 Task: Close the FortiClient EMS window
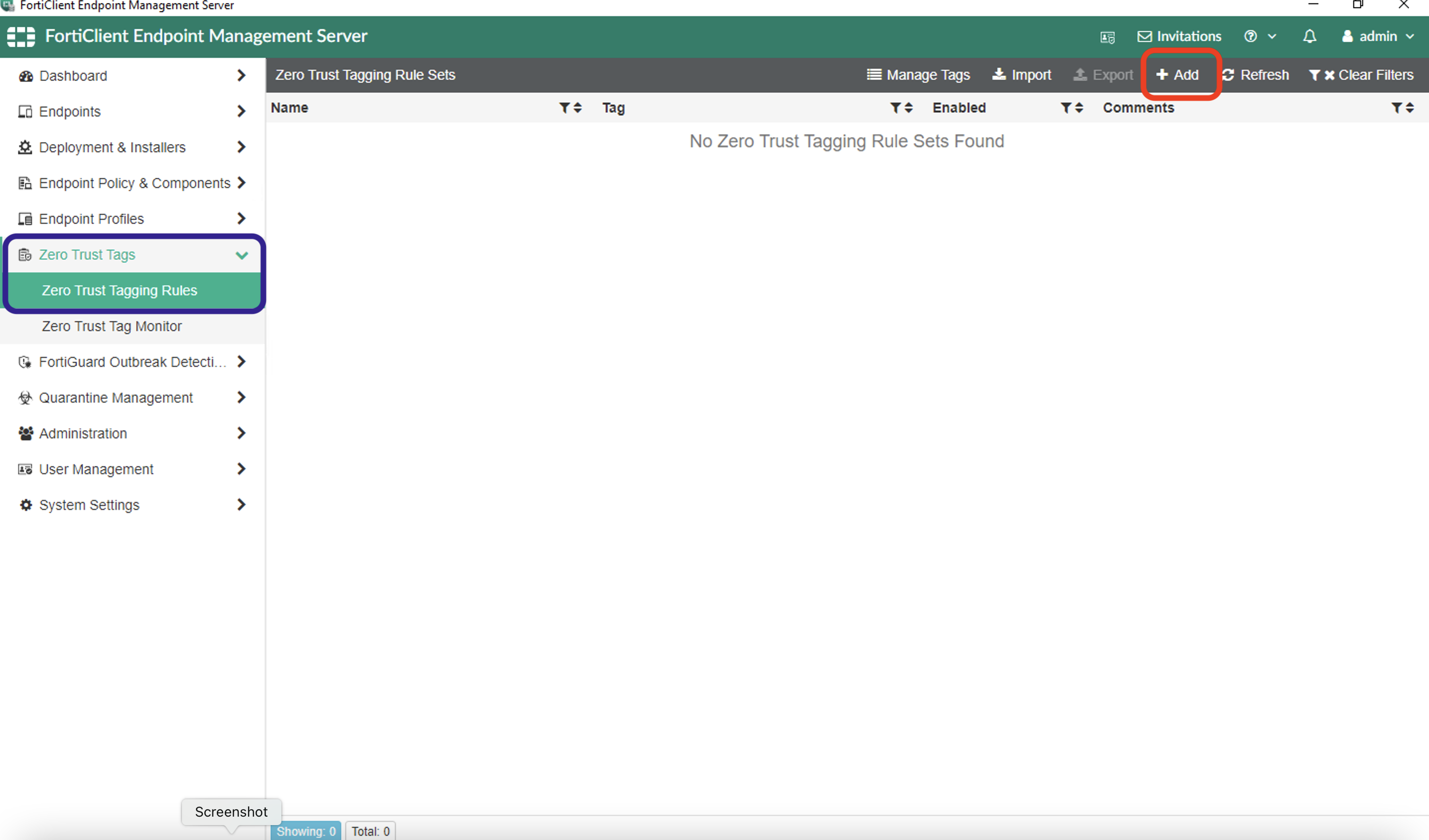point(1404,4)
